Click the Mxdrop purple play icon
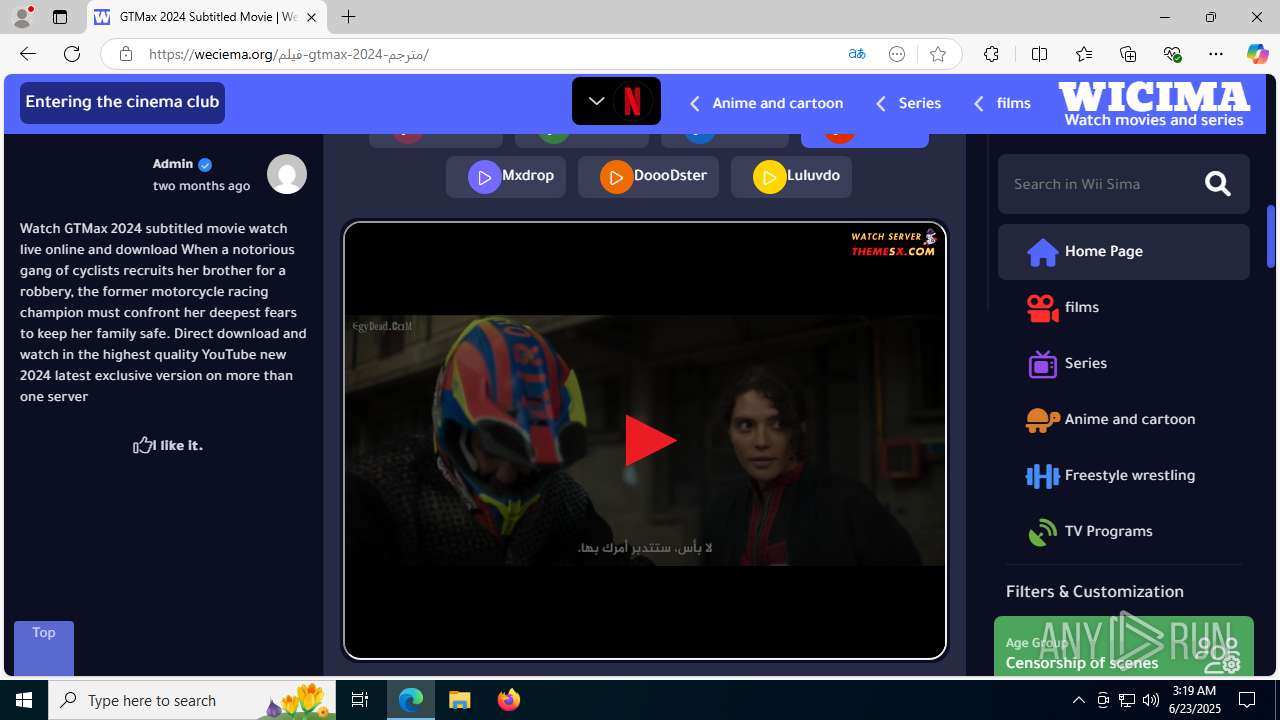 click(484, 177)
